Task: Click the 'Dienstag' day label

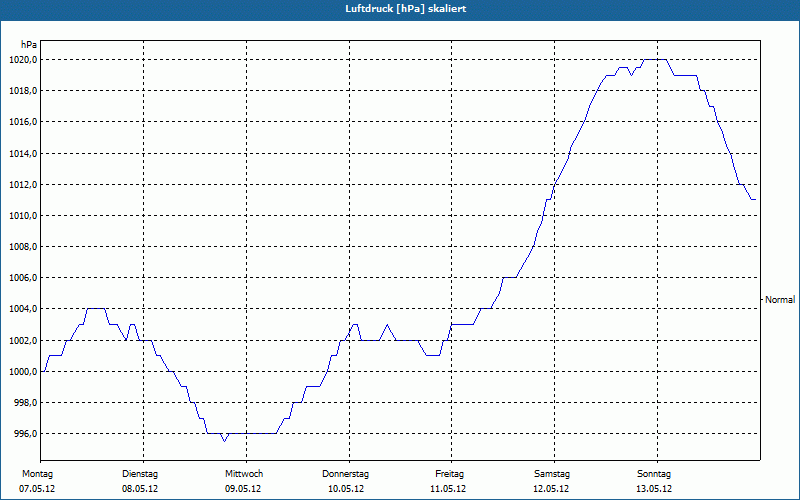Action: pyautogui.click(x=140, y=474)
